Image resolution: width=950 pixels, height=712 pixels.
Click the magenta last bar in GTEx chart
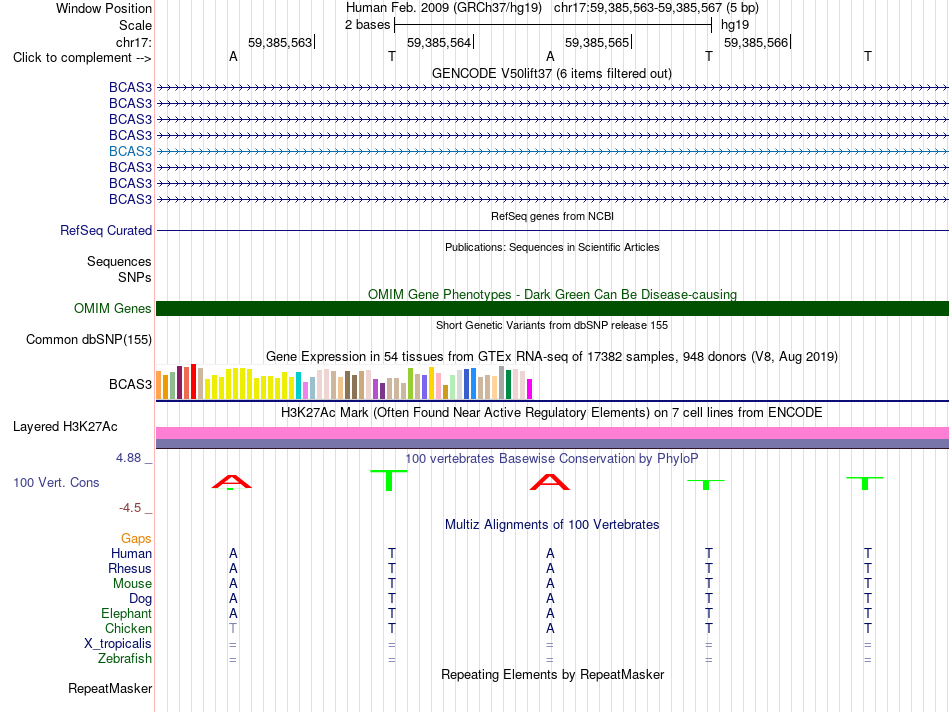pyautogui.click(x=530, y=389)
